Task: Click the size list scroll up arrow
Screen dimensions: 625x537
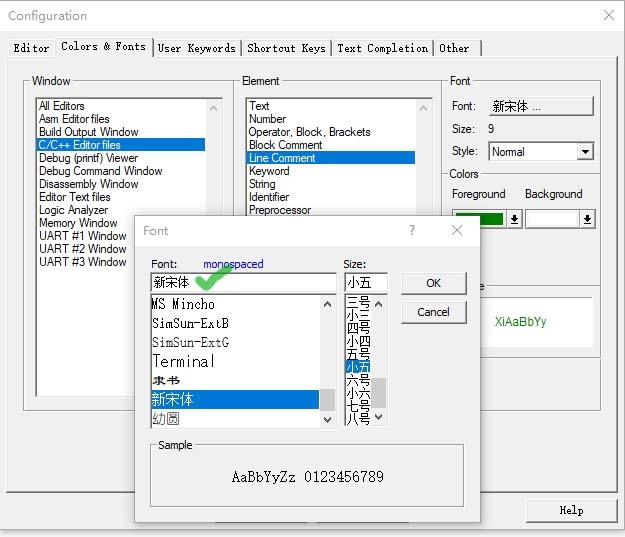Action: tap(378, 305)
